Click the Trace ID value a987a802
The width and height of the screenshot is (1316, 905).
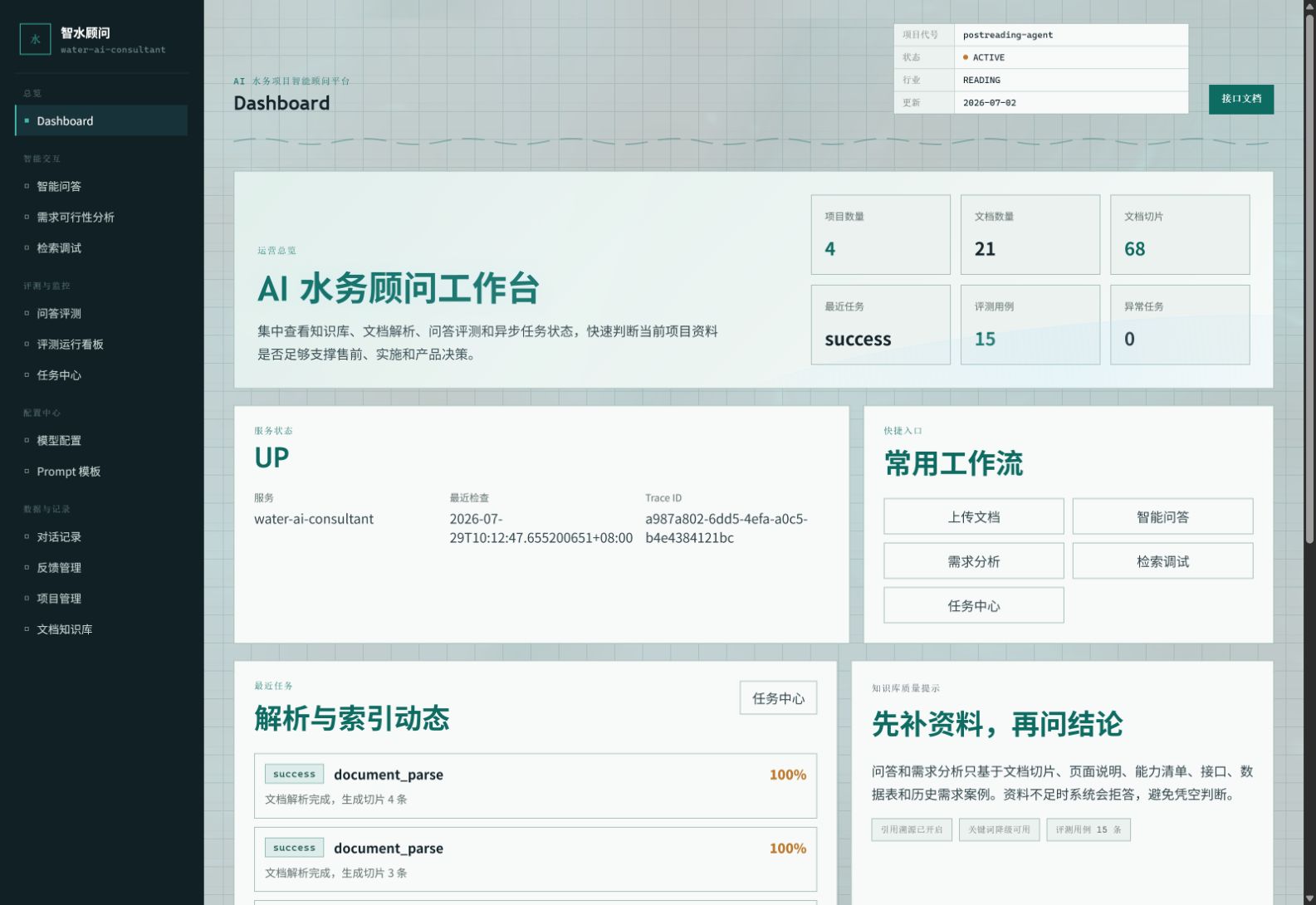726,528
